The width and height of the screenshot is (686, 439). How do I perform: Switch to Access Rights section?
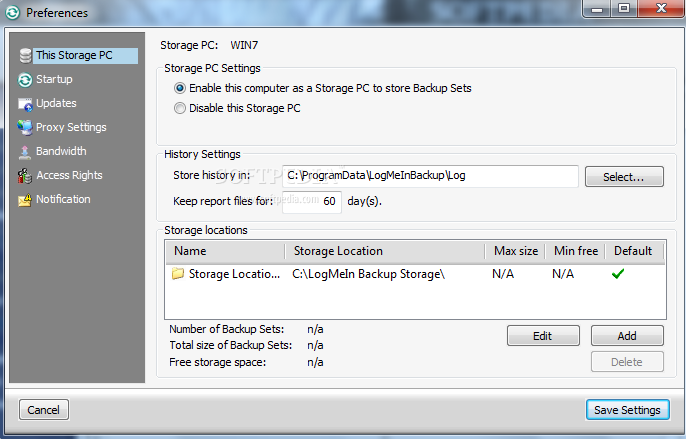pyautogui.click(x=69, y=176)
